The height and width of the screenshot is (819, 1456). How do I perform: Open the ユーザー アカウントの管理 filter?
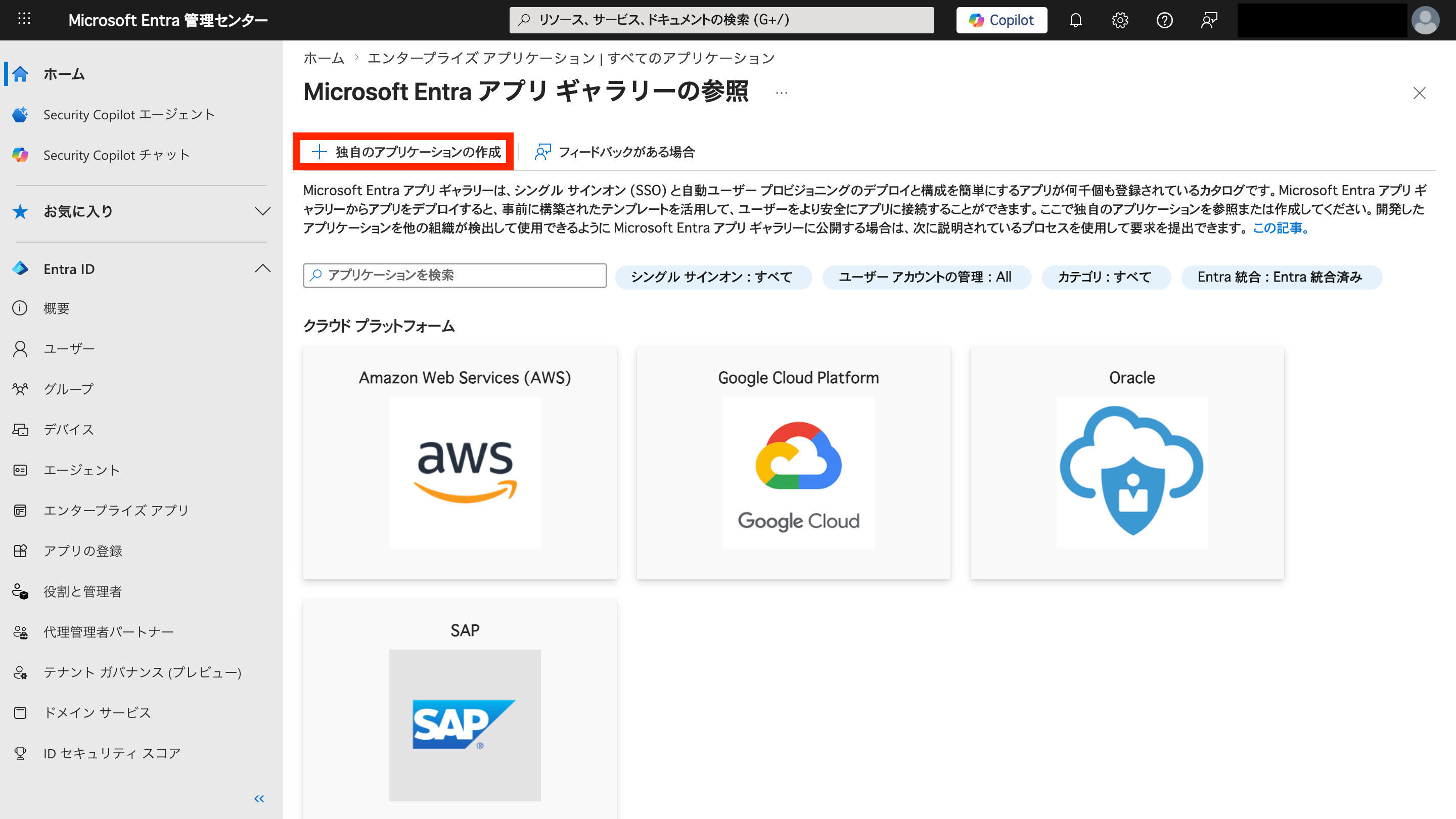pyautogui.click(x=926, y=277)
